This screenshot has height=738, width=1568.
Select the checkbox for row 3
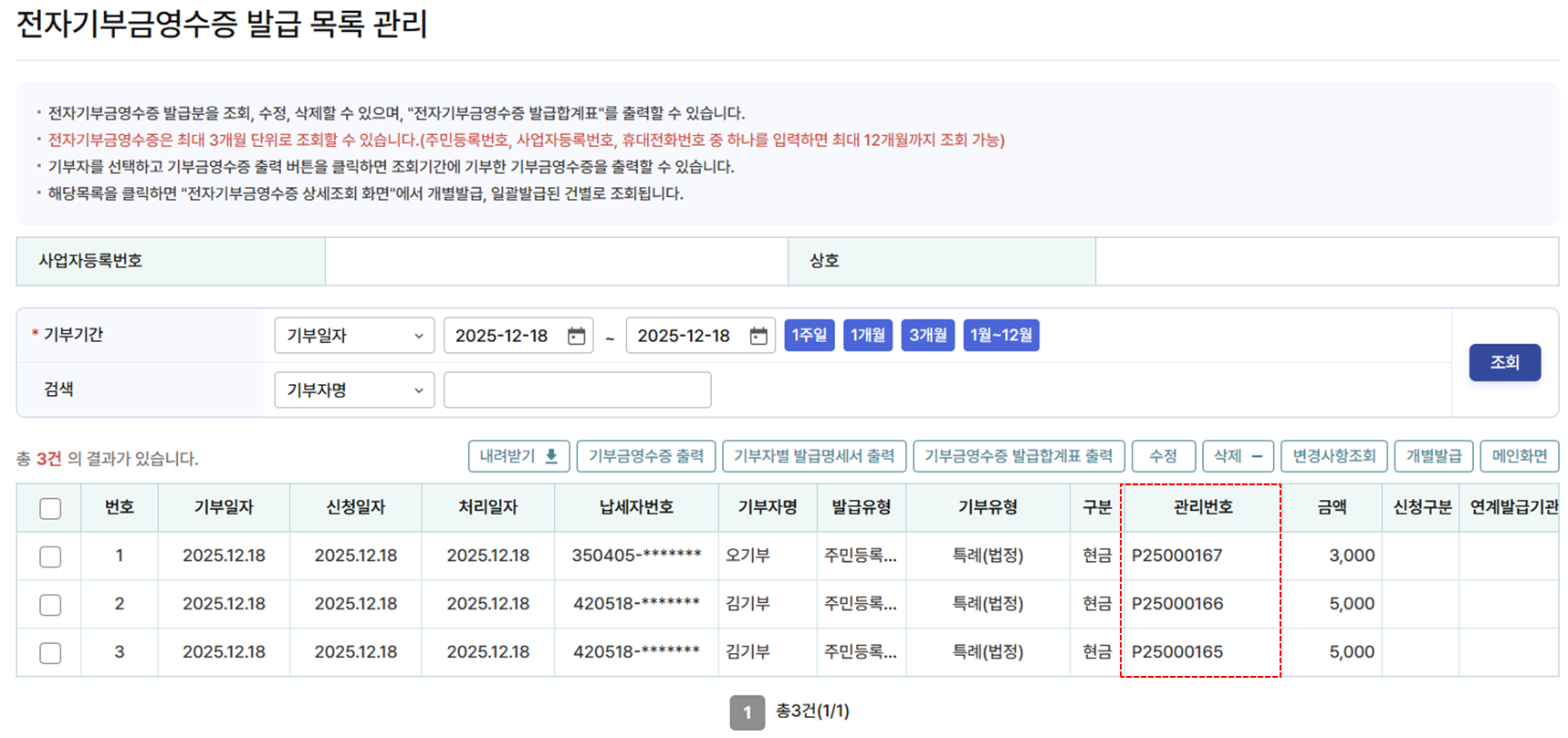pos(50,653)
